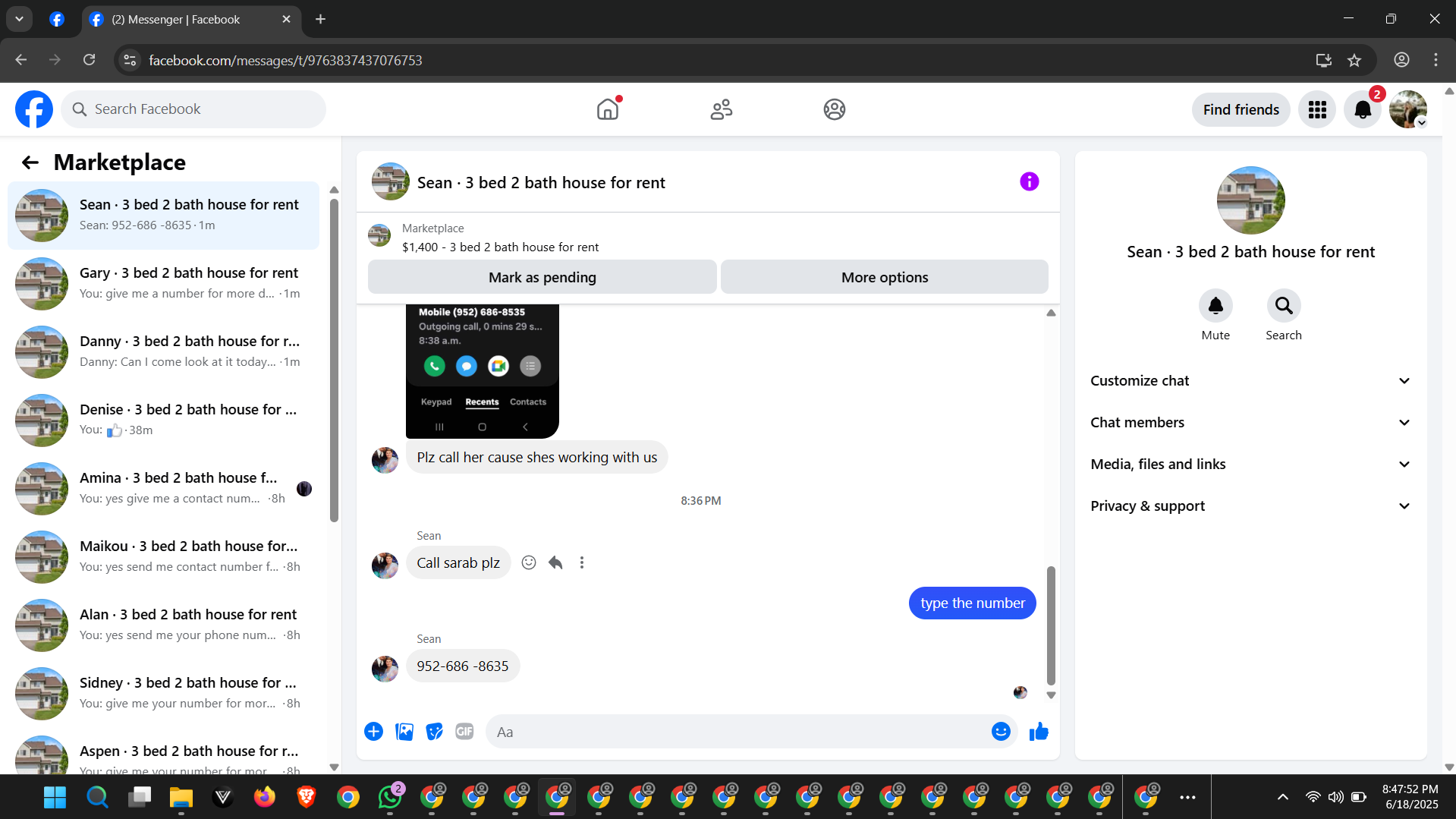Viewport: 1456px width, 819px height.
Task: Close the Messenger browser tab
Action: pyautogui.click(x=286, y=20)
